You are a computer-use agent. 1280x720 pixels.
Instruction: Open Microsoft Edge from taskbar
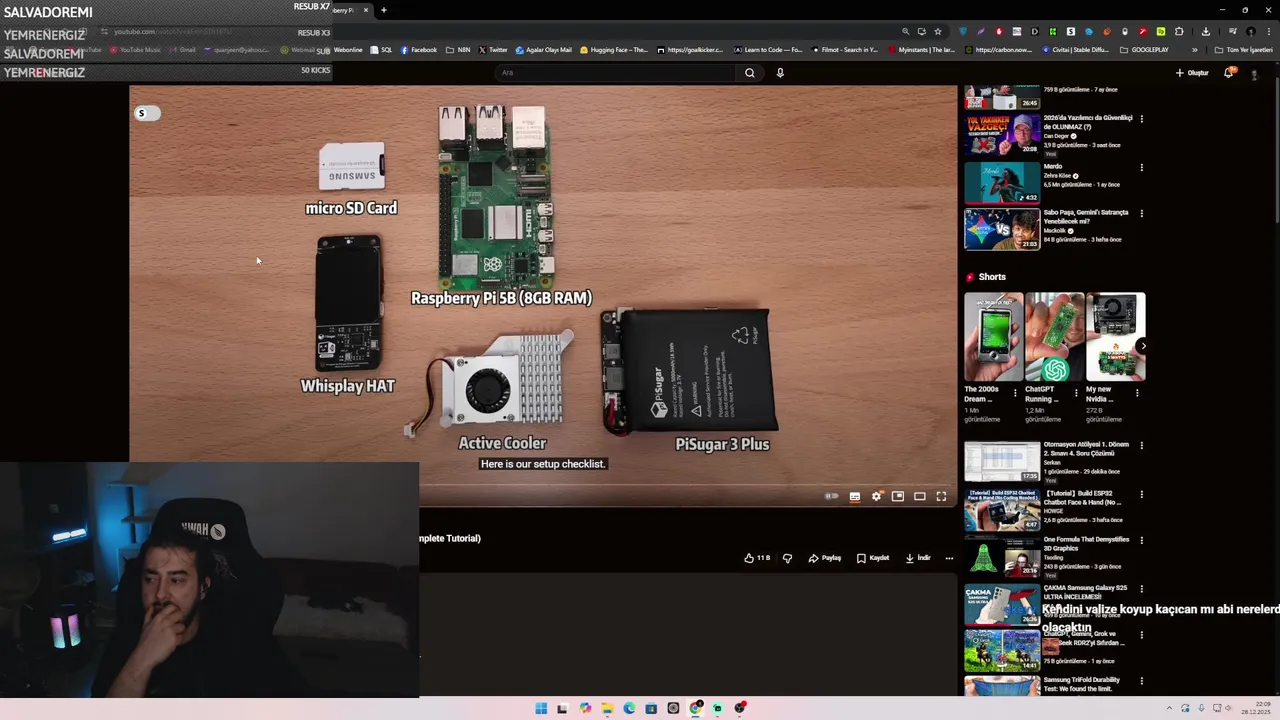629,708
